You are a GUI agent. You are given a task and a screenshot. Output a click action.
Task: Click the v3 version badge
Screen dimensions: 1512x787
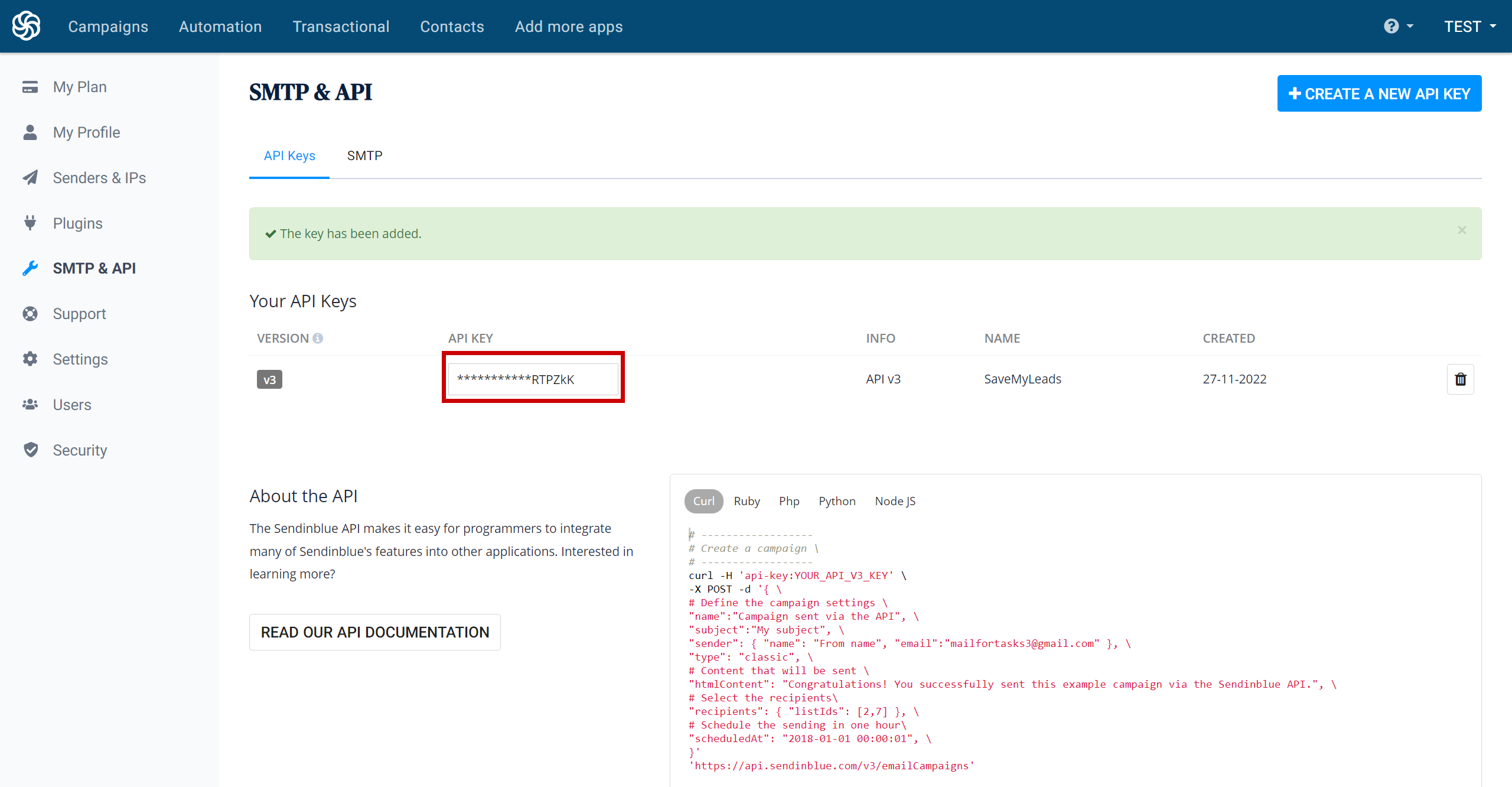pyautogui.click(x=269, y=379)
